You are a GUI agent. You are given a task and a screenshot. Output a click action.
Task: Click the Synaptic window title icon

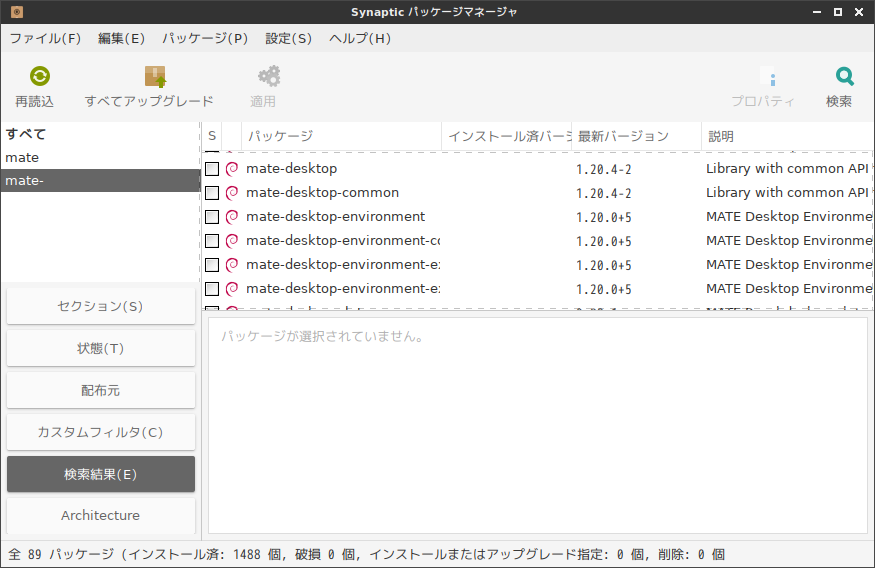click(x=17, y=12)
